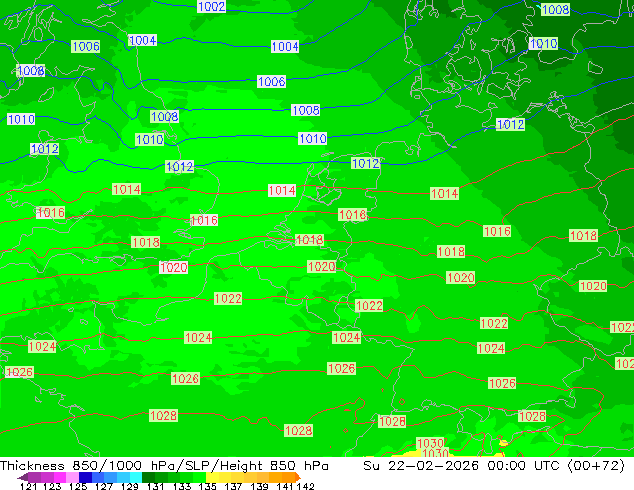This screenshot has width=634, height=490.
Task: Click the blue 1008 label with the cyan tick
Action: [555, 9]
